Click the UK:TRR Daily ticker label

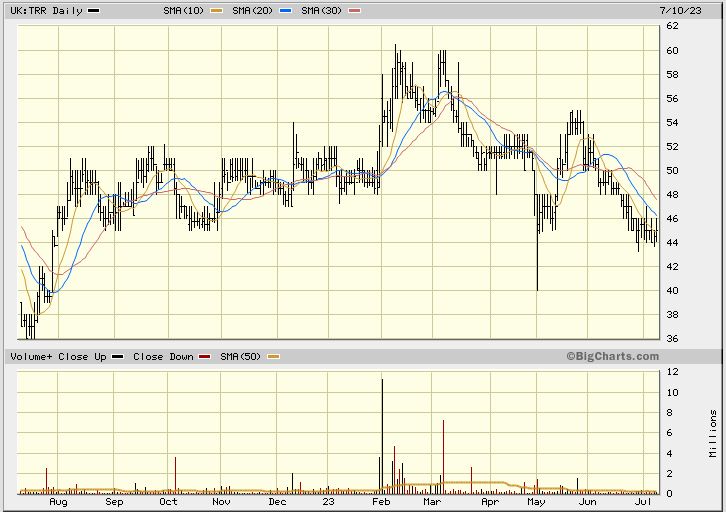tap(43, 10)
